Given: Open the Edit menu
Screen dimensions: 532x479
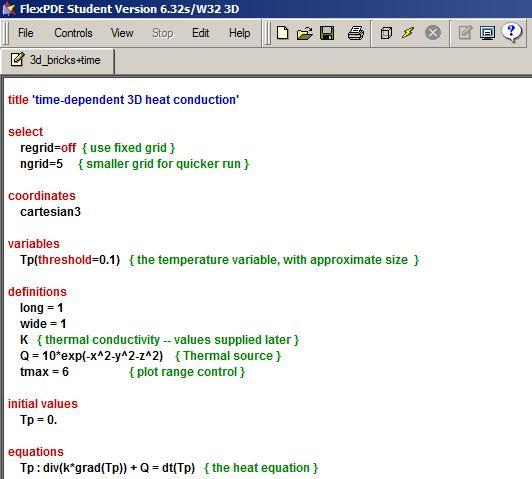Looking at the screenshot, I should point(201,33).
